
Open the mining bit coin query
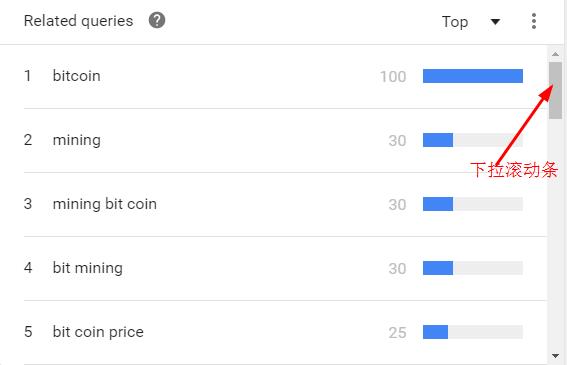tap(105, 204)
